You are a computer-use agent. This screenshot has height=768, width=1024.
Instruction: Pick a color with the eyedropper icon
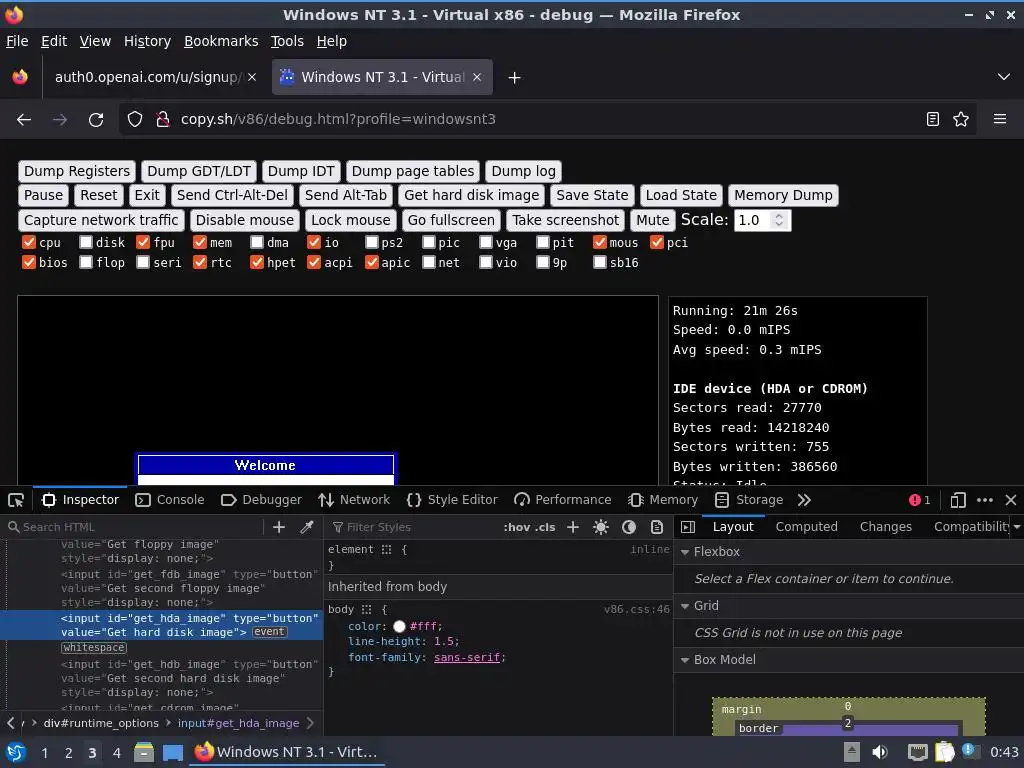pos(306,527)
